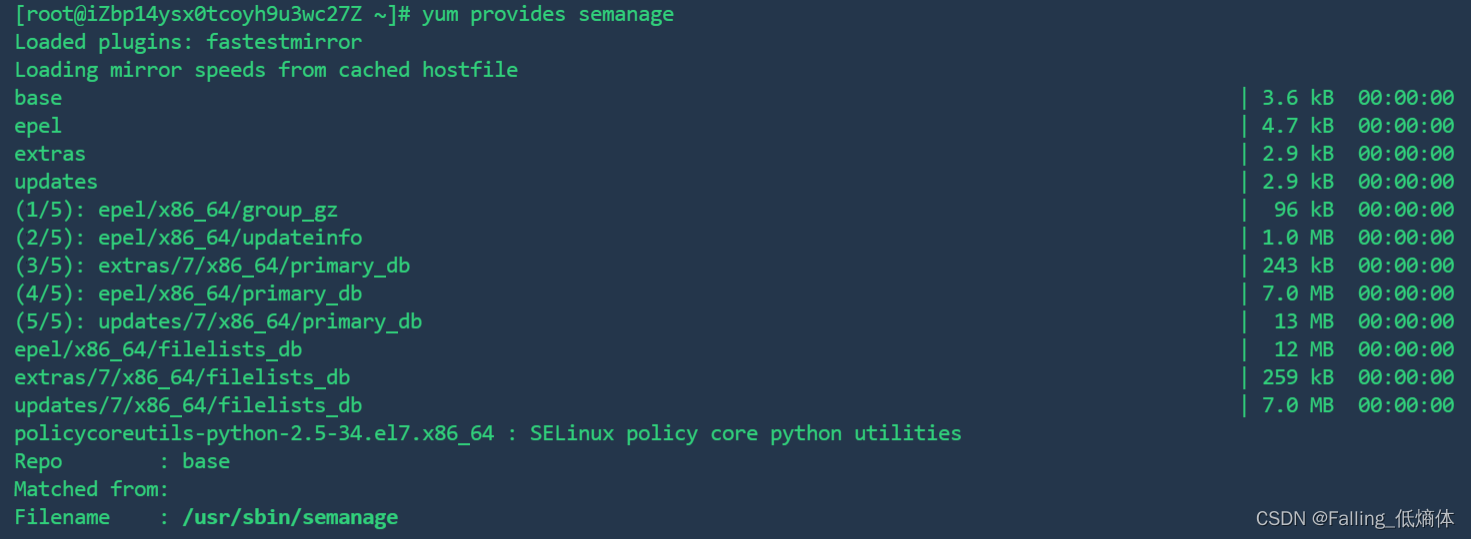The height and width of the screenshot is (539, 1471).
Task: Click the CSDN @Falling watermark text
Action: (x=1355, y=518)
